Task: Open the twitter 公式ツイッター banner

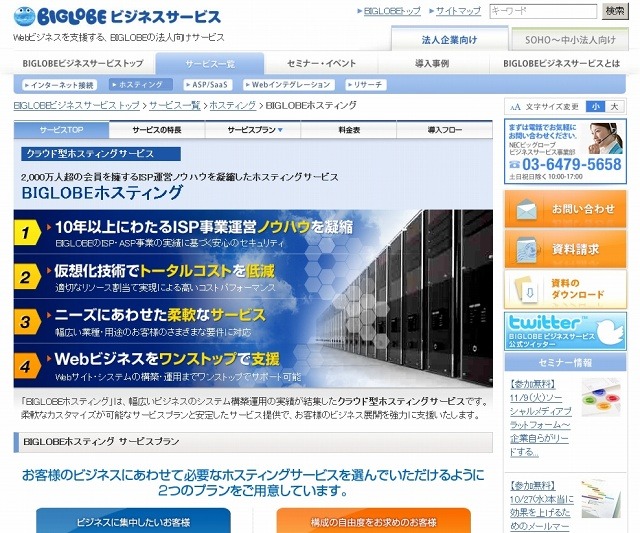Action: [565, 331]
